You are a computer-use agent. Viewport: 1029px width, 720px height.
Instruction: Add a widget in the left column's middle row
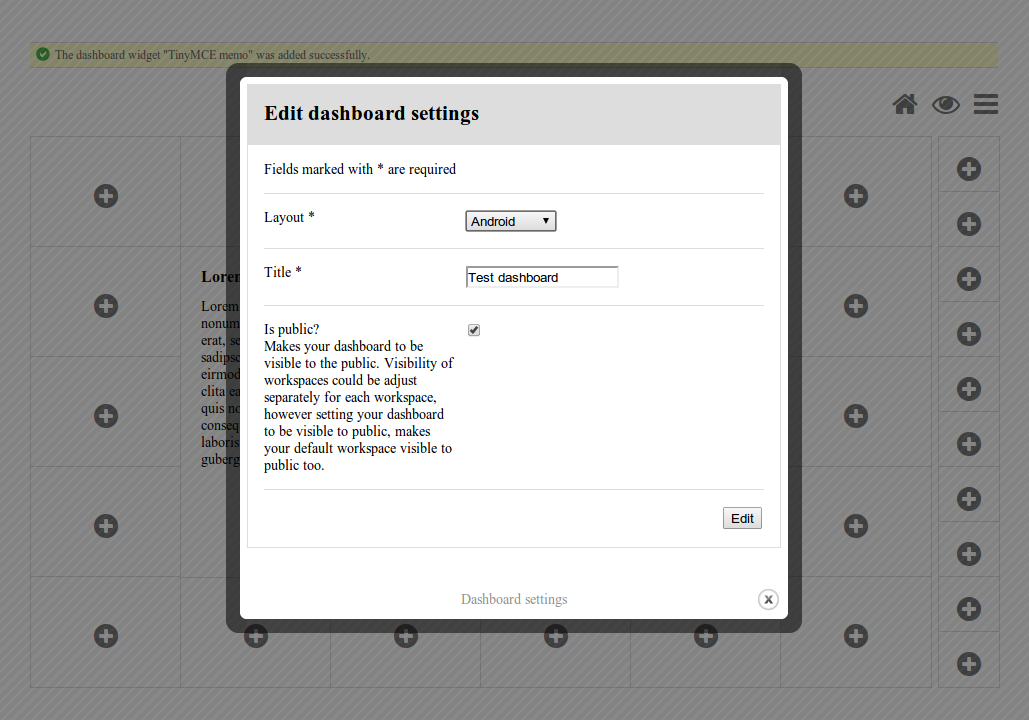click(106, 416)
